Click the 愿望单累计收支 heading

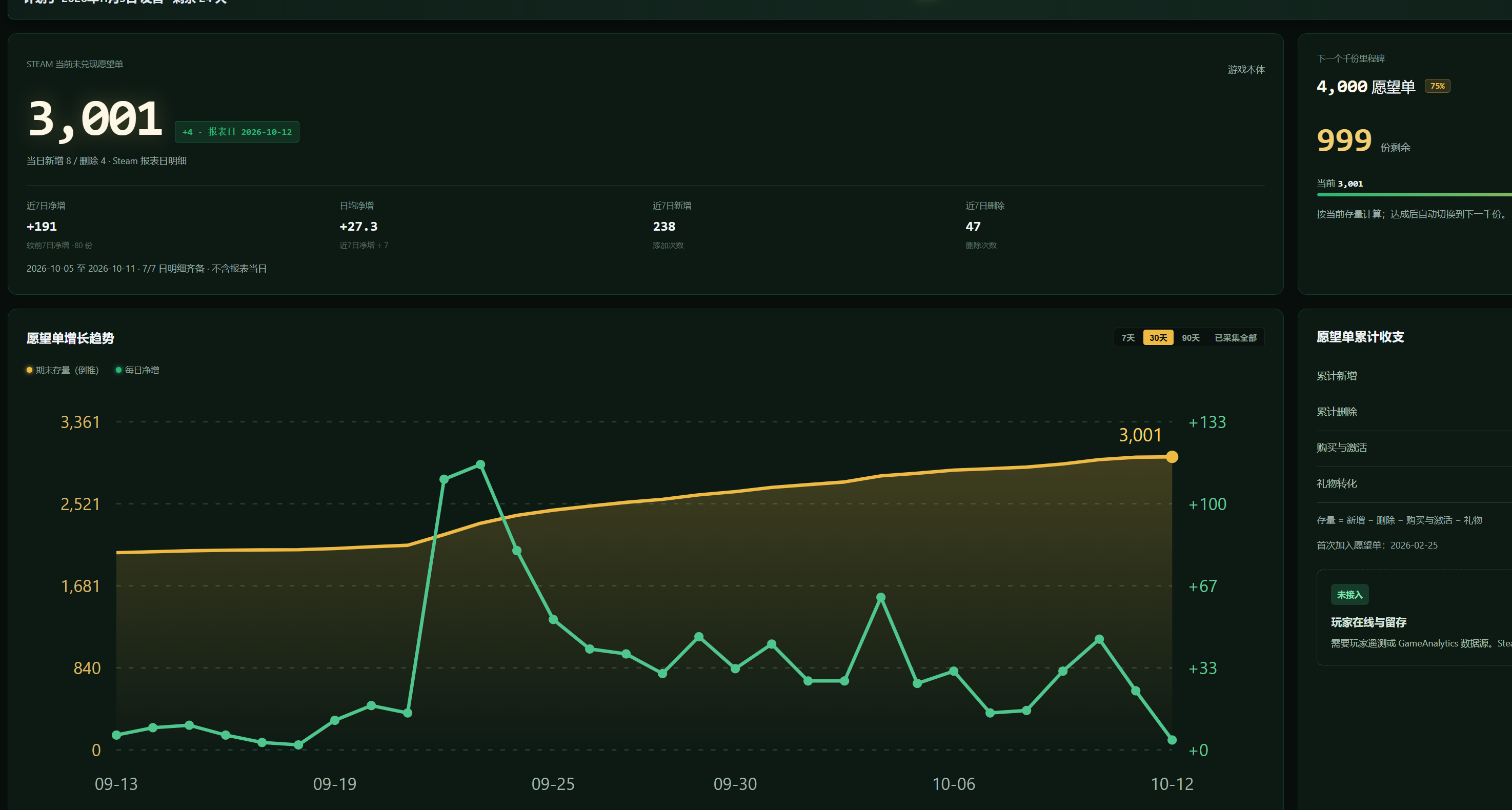point(1360,337)
